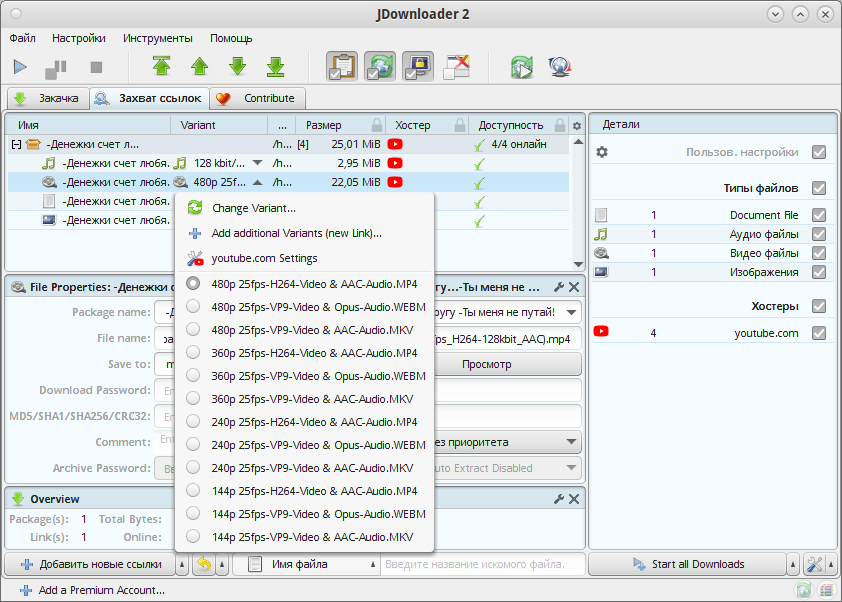Uncheck the Document File filter
The height and width of the screenshot is (602, 842).
coord(819,215)
